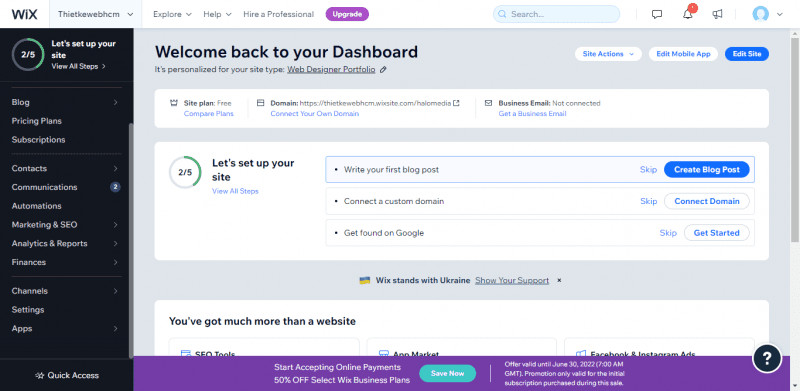
Task: Click the Save Now banner button
Action: pos(447,373)
